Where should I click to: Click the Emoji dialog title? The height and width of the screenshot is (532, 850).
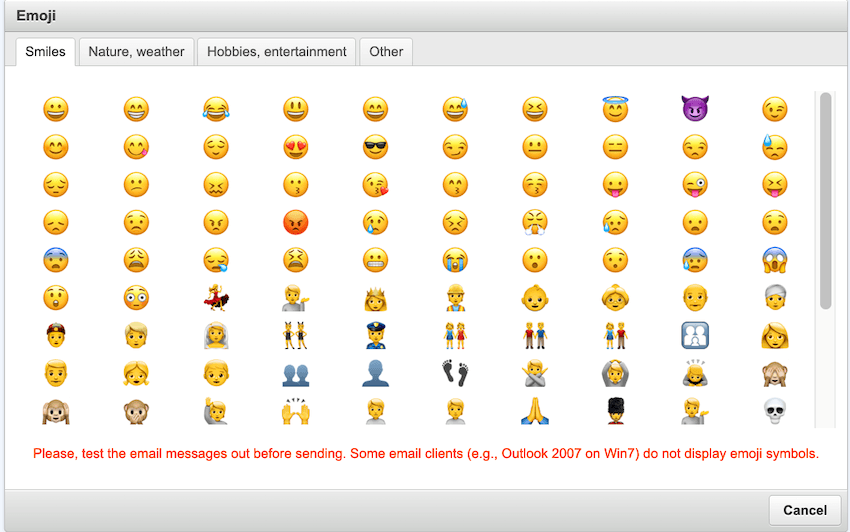(x=36, y=15)
